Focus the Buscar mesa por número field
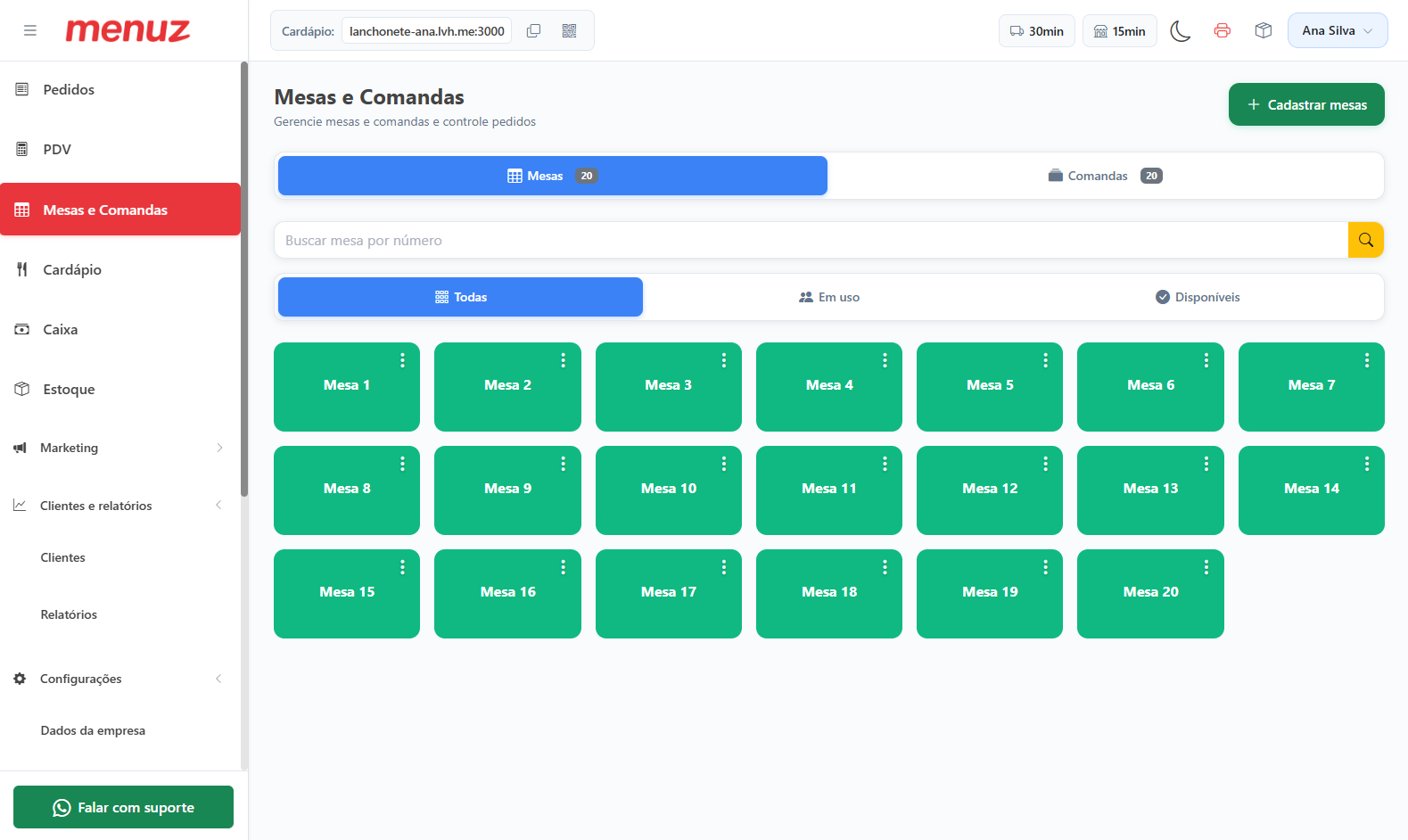Image resolution: width=1408 pixels, height=840 pixels. (x=811, y=240)
